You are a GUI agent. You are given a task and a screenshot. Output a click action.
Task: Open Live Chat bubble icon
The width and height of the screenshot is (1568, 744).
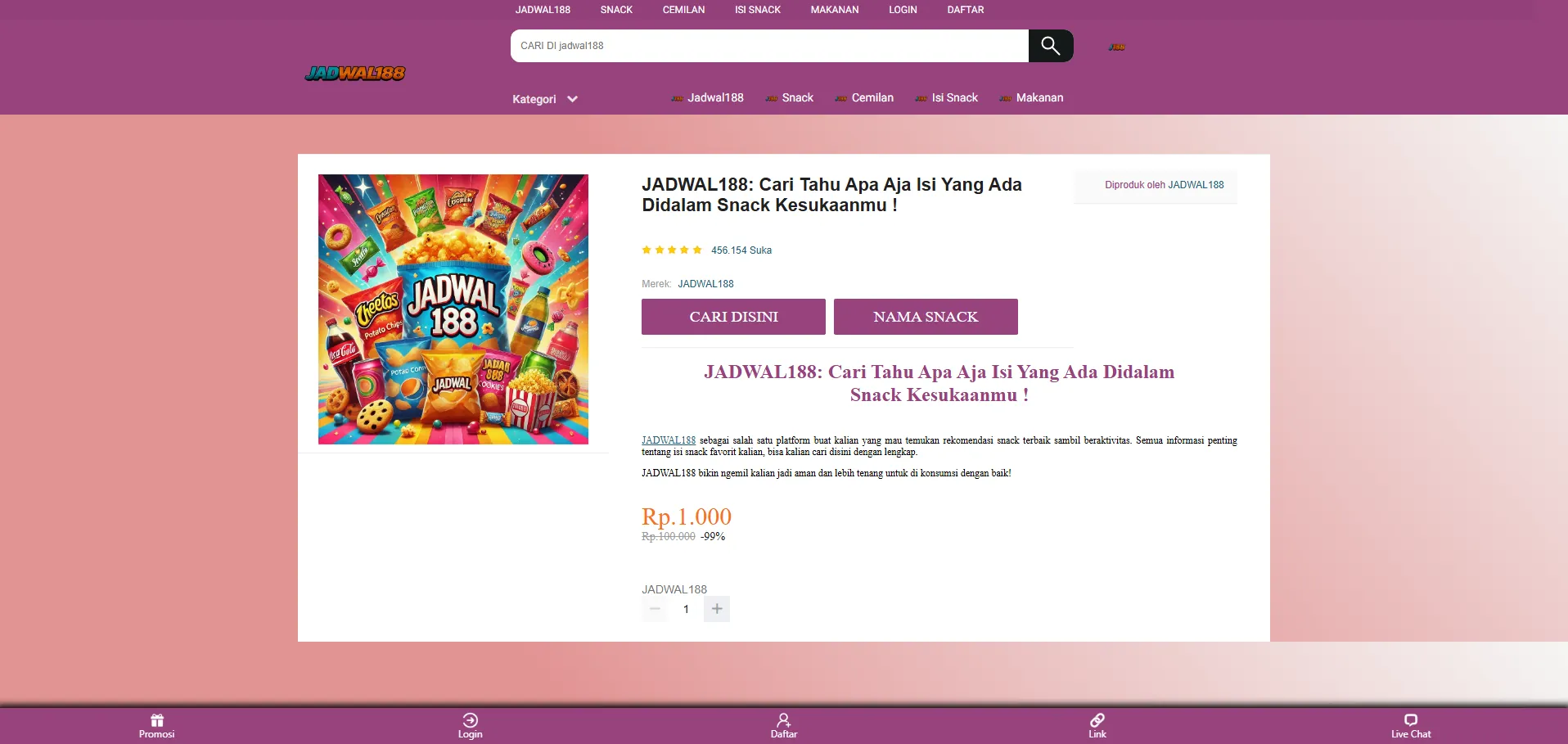pyautogui.click(x=1410, y=720)
